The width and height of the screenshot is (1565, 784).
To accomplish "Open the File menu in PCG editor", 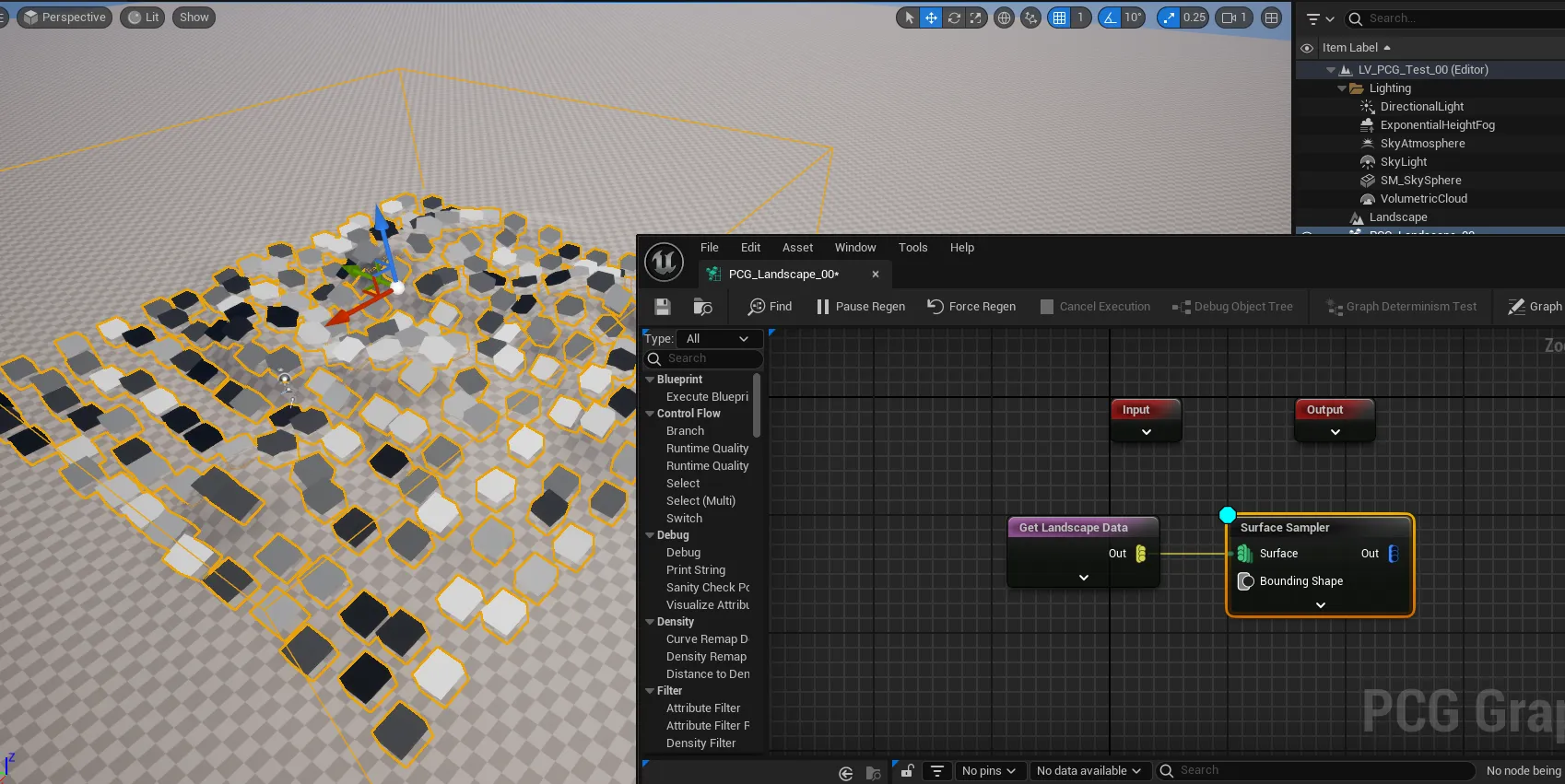I will (x=709, y=248).
